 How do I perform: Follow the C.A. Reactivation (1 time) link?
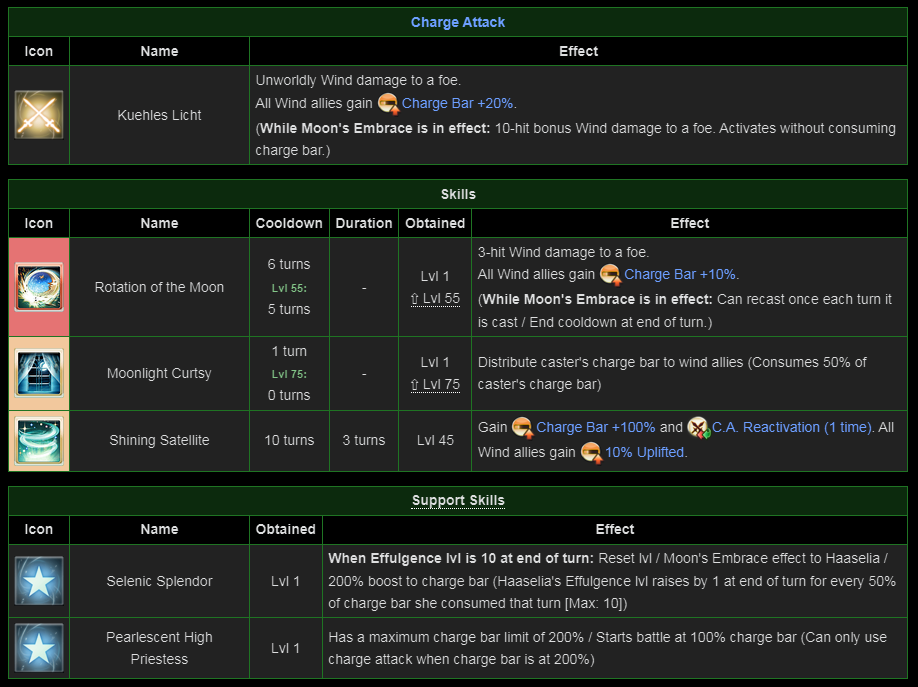tap(791, 427)
